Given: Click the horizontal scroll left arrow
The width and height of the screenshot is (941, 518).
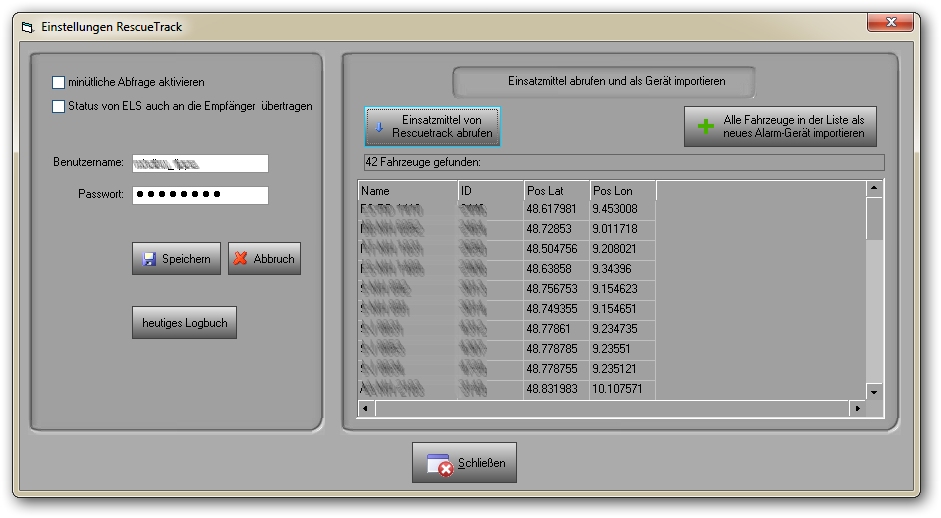Looking at the screenshot, I should point(366,408).
